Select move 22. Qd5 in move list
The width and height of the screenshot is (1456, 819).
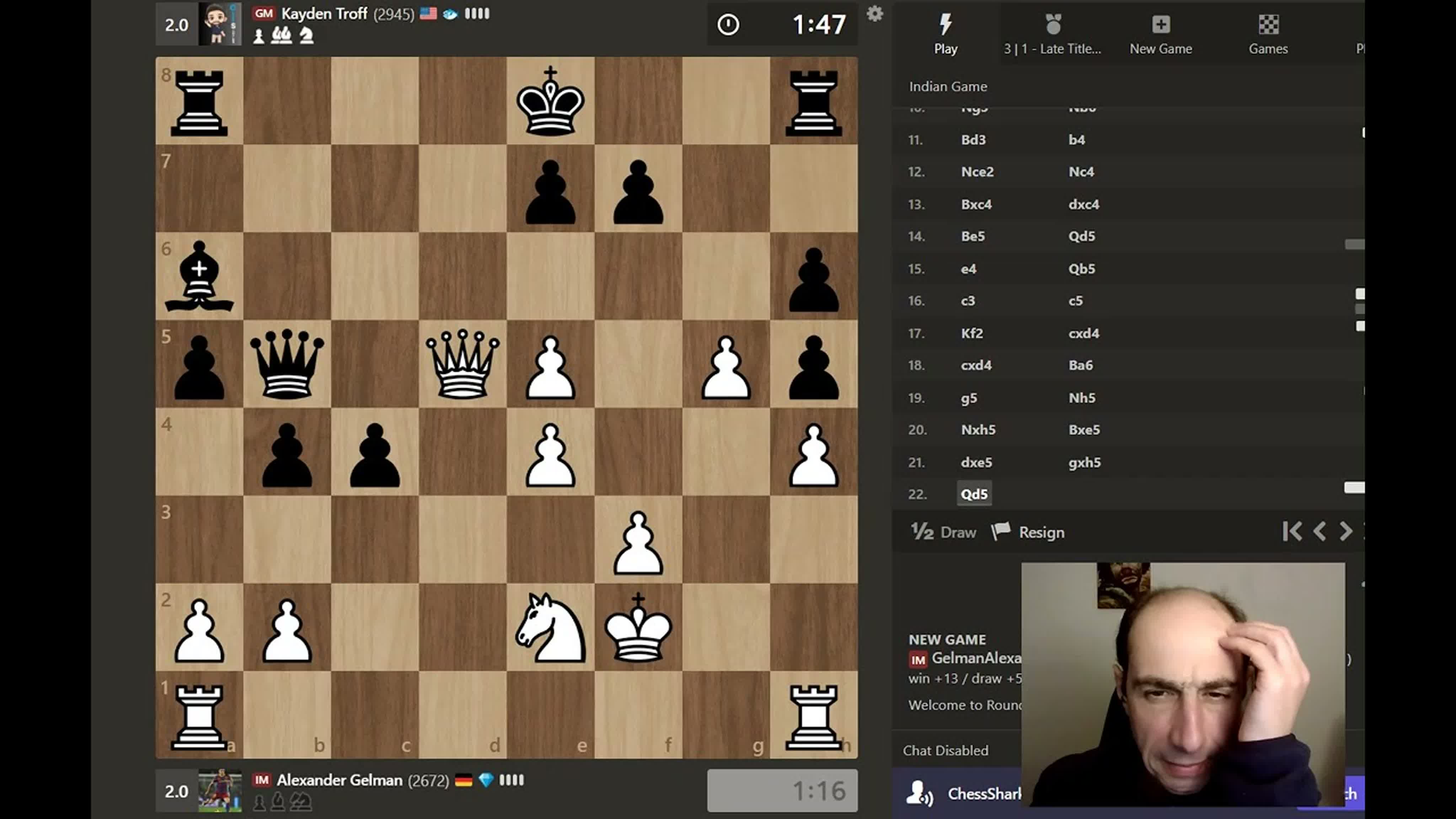point(974,494)
